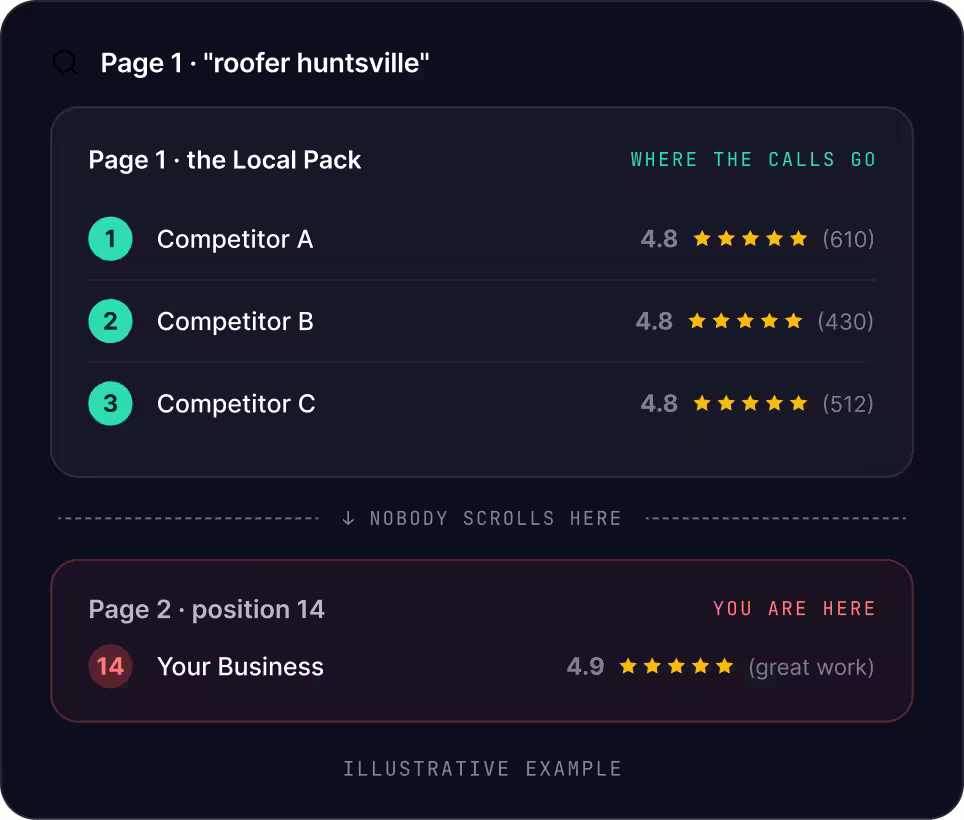Click the red rank 14 badge
Screen dimensions: 964x820
[x=111, y=666]
